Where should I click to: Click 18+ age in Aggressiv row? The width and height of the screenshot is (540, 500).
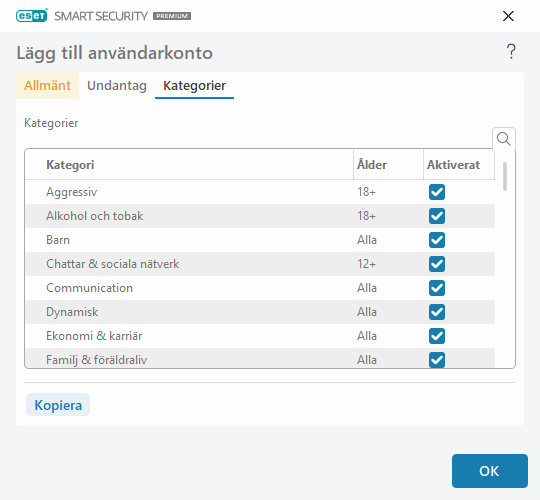tap(366, 192)
